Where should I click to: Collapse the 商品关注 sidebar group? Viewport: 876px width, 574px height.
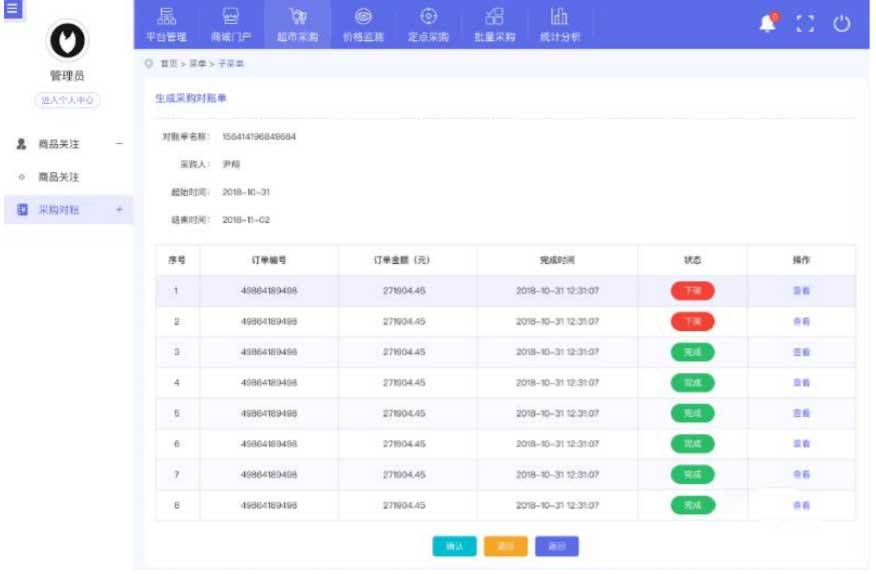pos(120,144)
